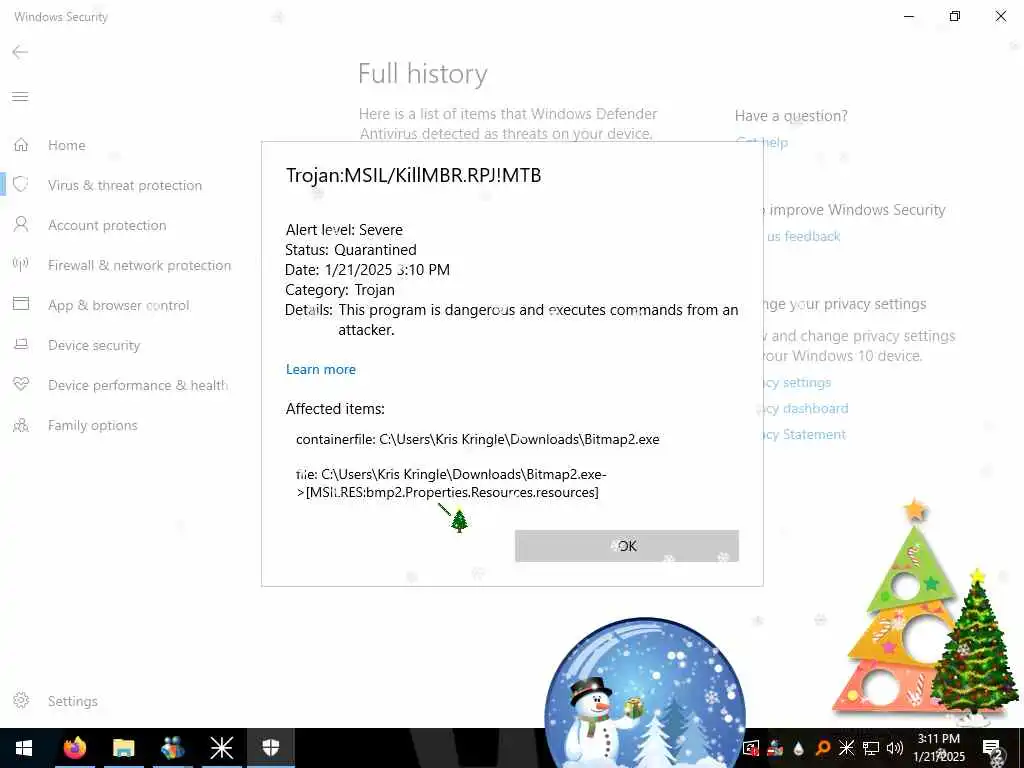Image resolution: width=1024 pixels, height=768 pixels.
Task: Select the Full history heading
Action: point(423,74)
